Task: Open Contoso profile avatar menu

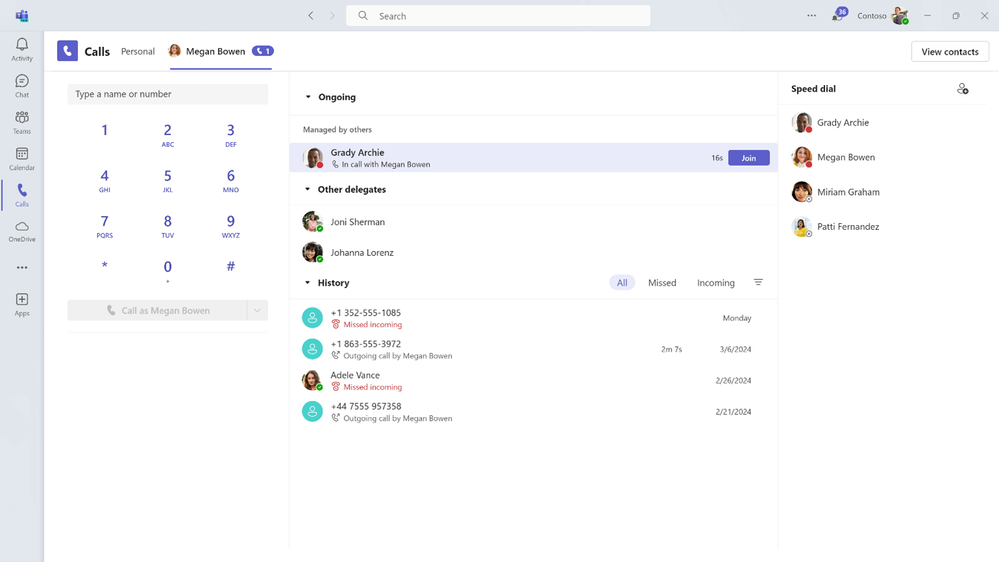Action: (x=900, y=15)
